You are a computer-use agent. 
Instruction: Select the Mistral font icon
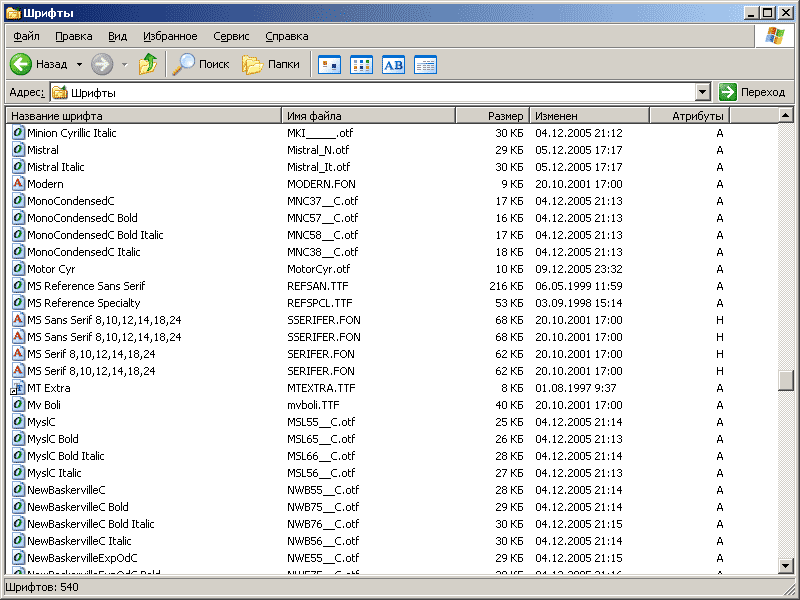(x=18, y=149)
